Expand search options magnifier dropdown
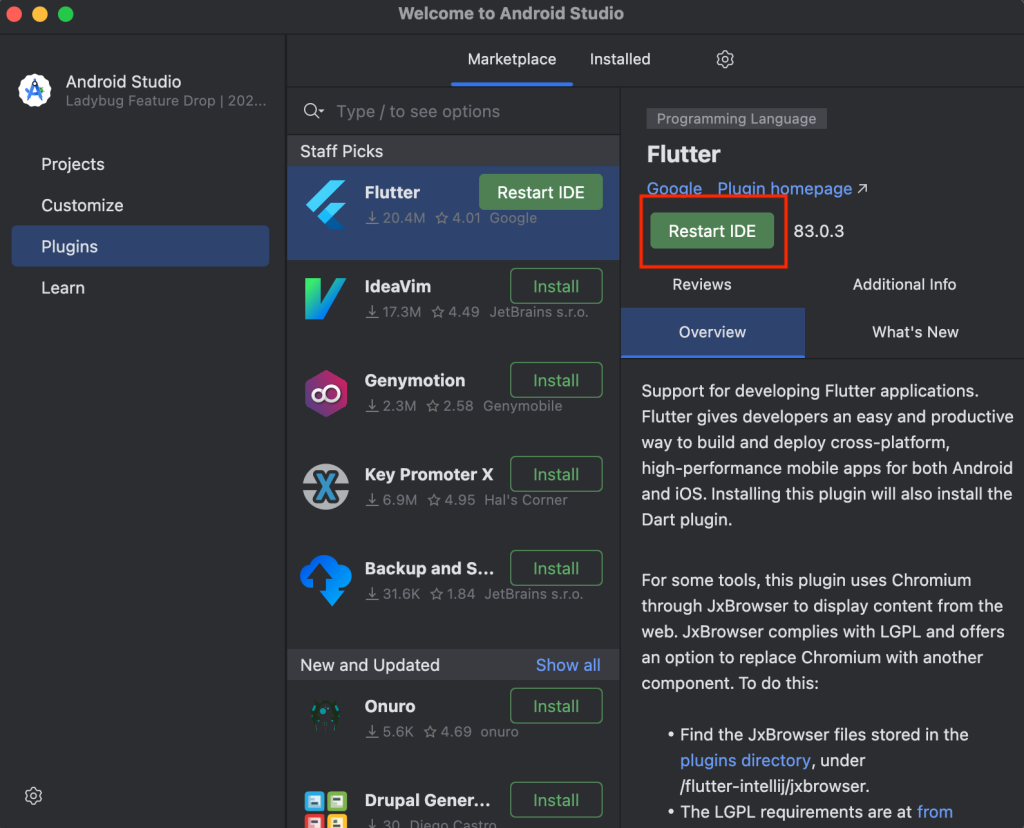1024x828 pixels. tap(313, 111)
